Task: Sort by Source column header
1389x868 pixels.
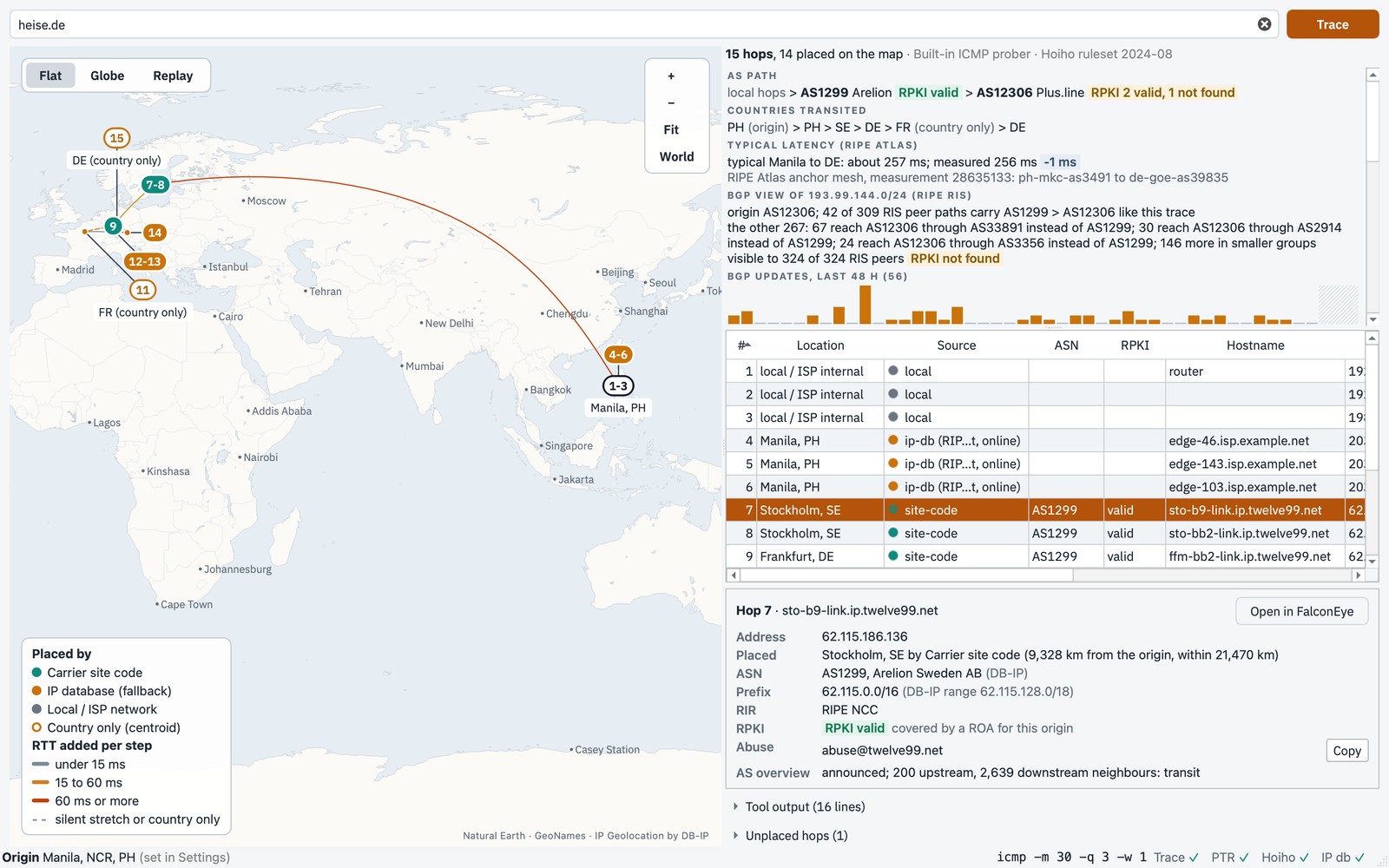Action: coord(957,345)
